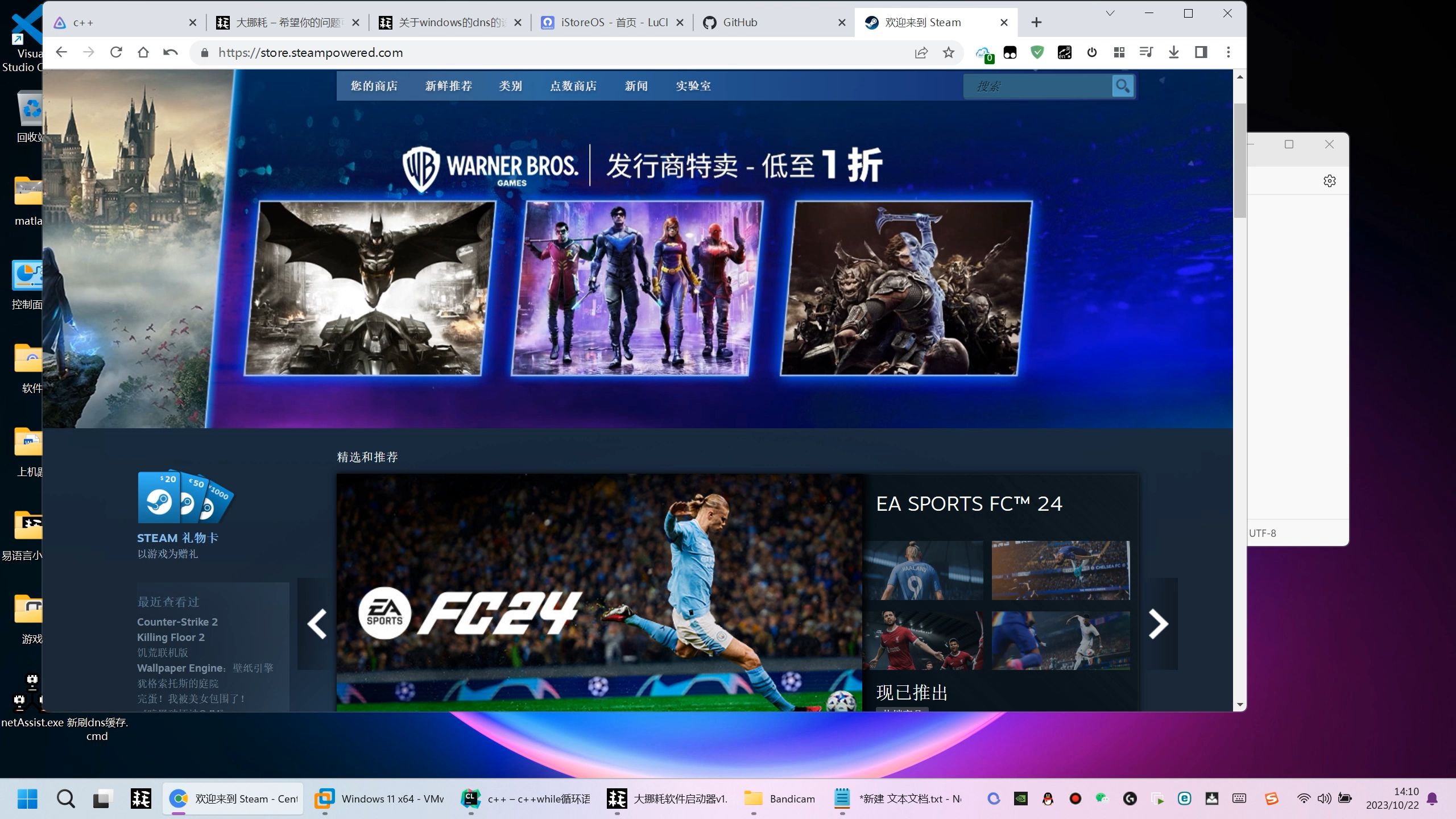Open the ESET tray icon
The height and width of the screenshot is (819, 1456).
pyautogui.click(x=1184, y=799)
